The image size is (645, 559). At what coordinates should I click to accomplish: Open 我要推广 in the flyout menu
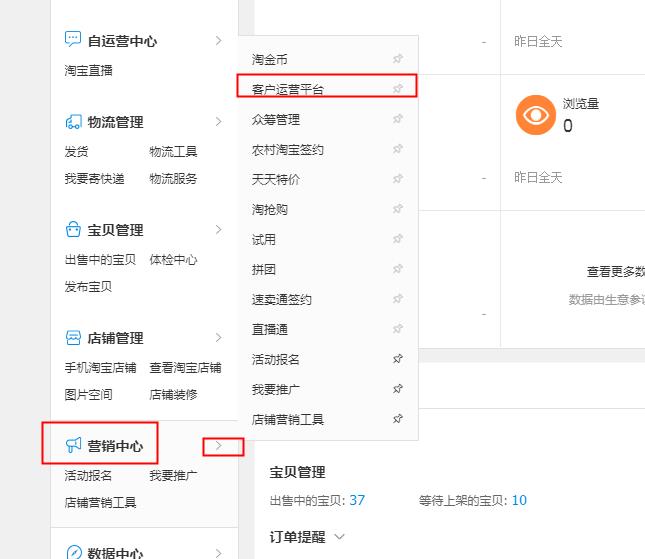pos(276,390)
